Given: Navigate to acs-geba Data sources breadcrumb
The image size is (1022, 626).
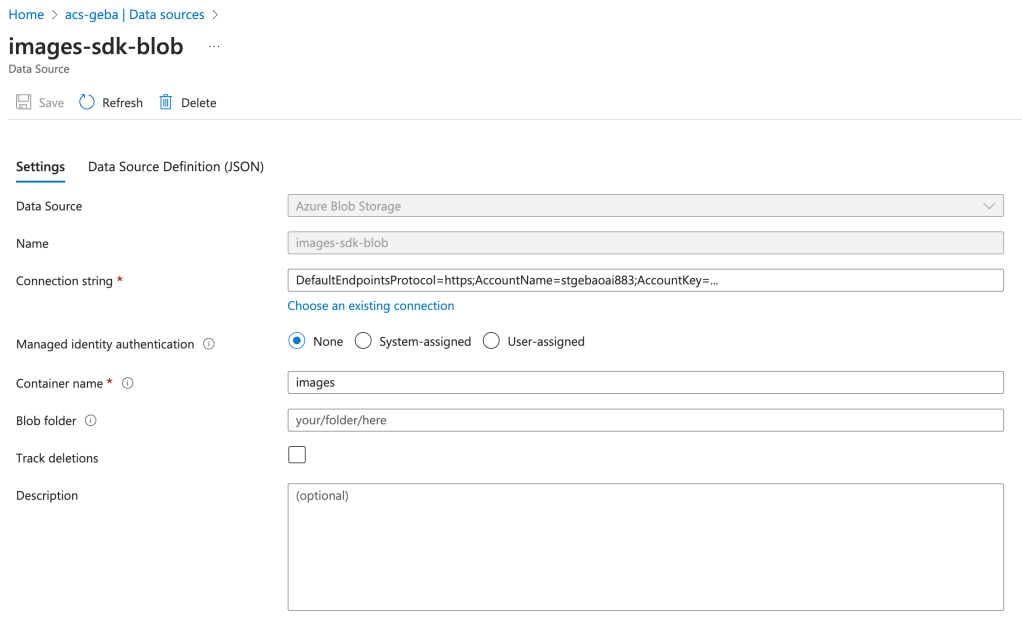Looking at the screenshot, I should click(x=134, y=15).
